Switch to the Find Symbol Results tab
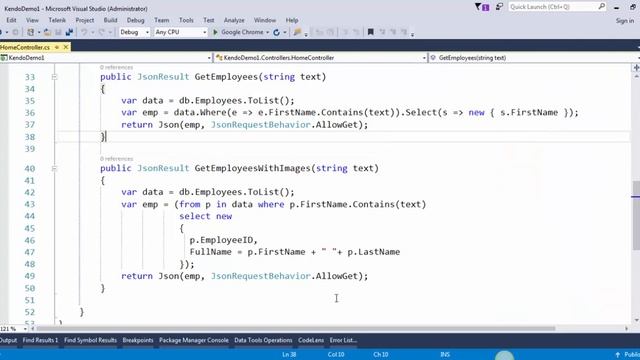The width and height of the screenshot is (640, 360). point(90,340)
